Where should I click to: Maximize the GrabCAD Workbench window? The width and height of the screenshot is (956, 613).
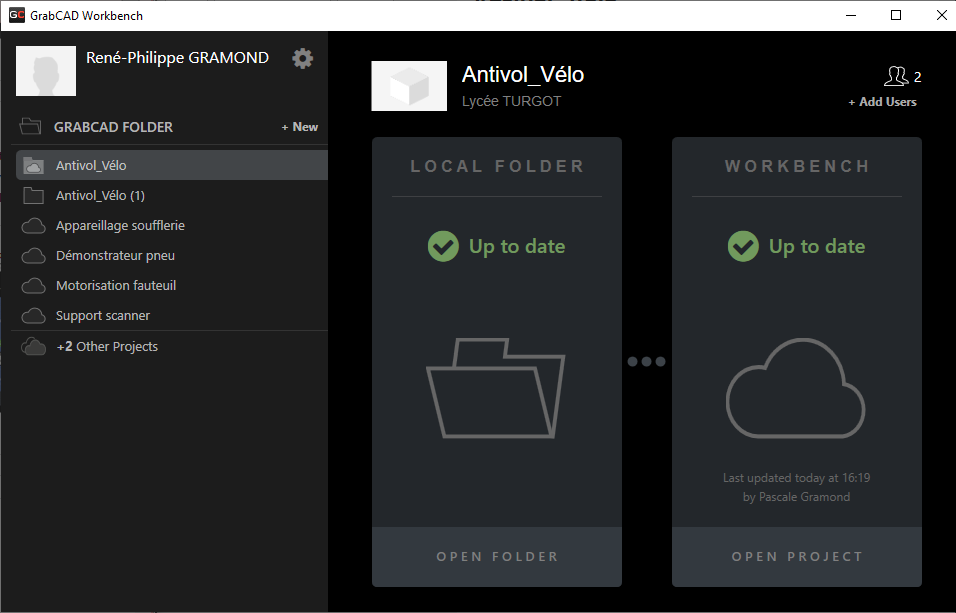tap(896, 15)
